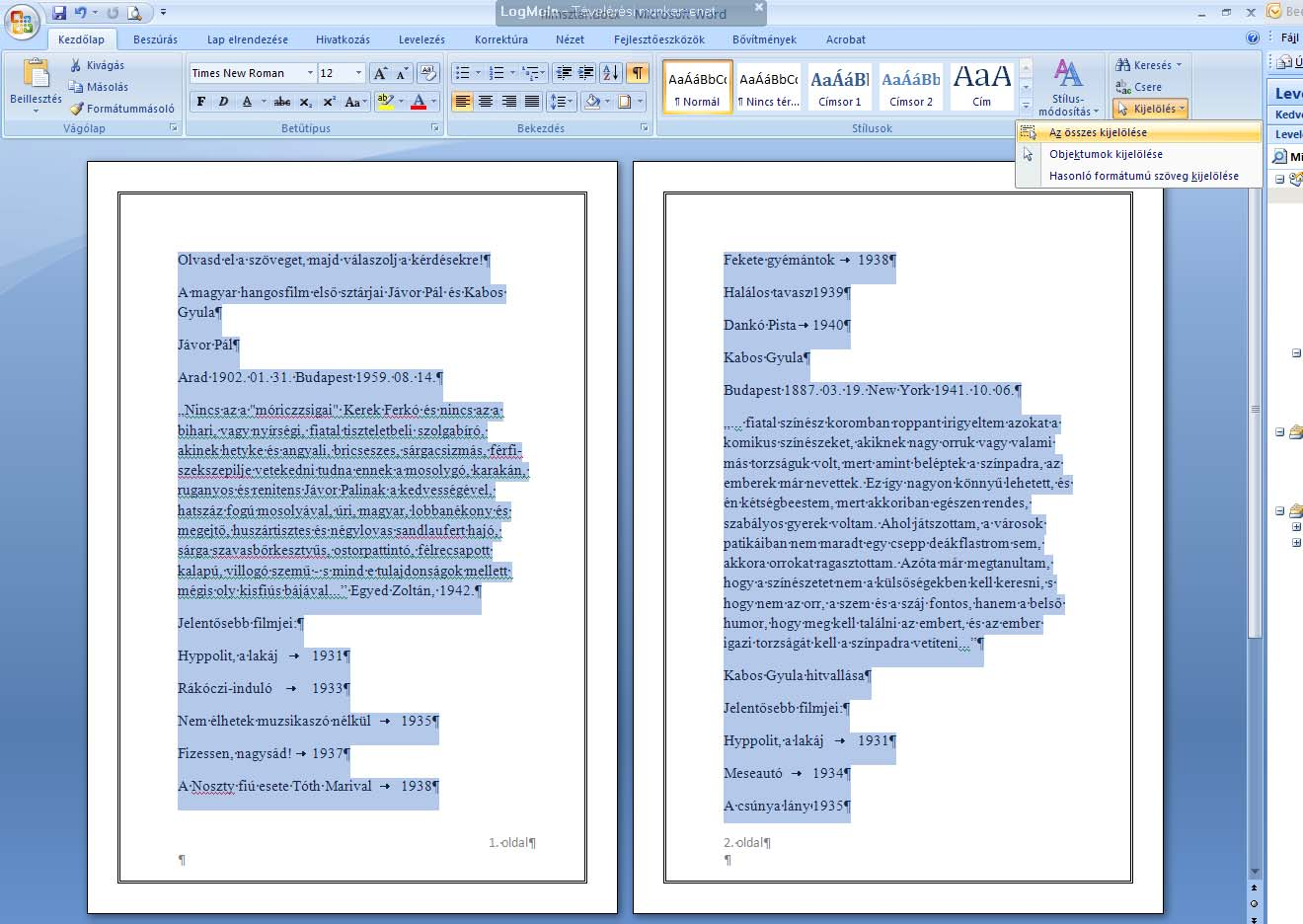
Task: Undo the last action
Action: tap(81, 13)
